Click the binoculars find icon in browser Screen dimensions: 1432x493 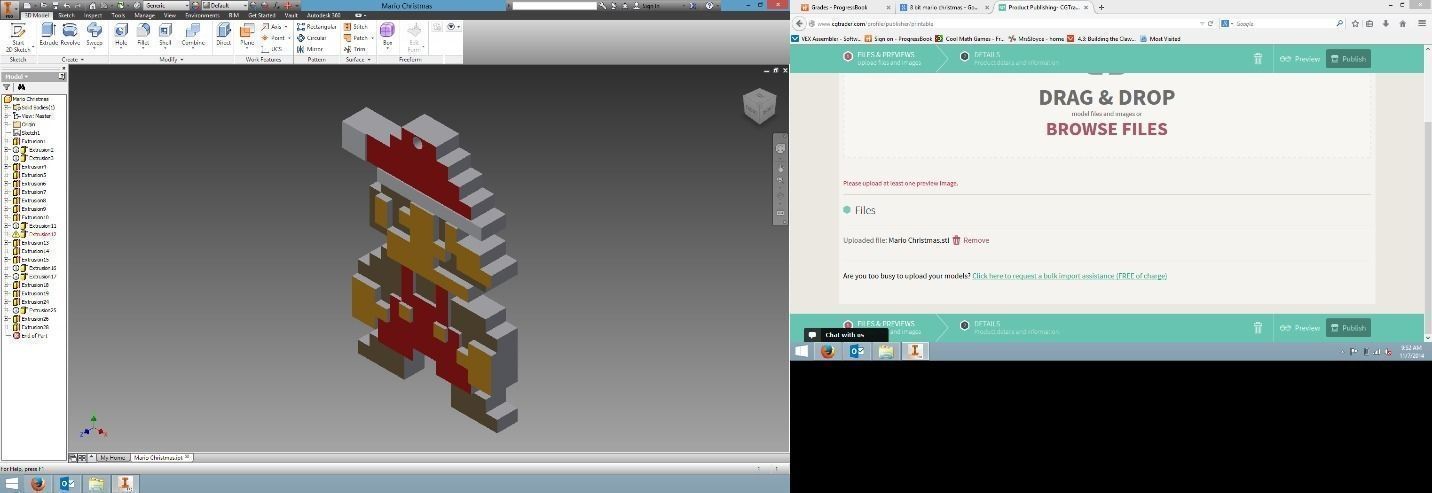pyautogui.click(x=21, y=87)
